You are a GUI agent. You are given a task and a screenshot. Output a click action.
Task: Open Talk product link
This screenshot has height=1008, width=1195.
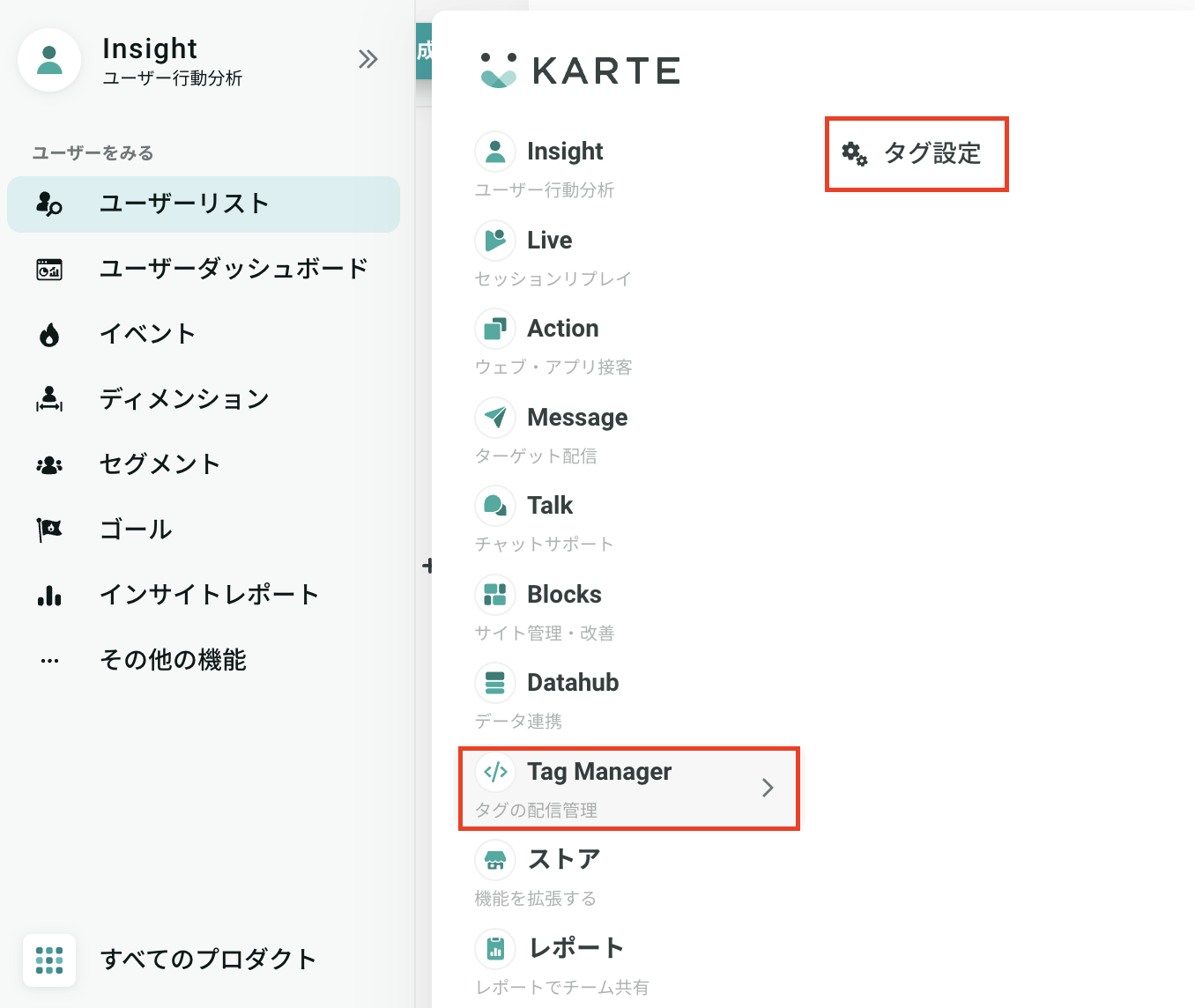(550, 506)
